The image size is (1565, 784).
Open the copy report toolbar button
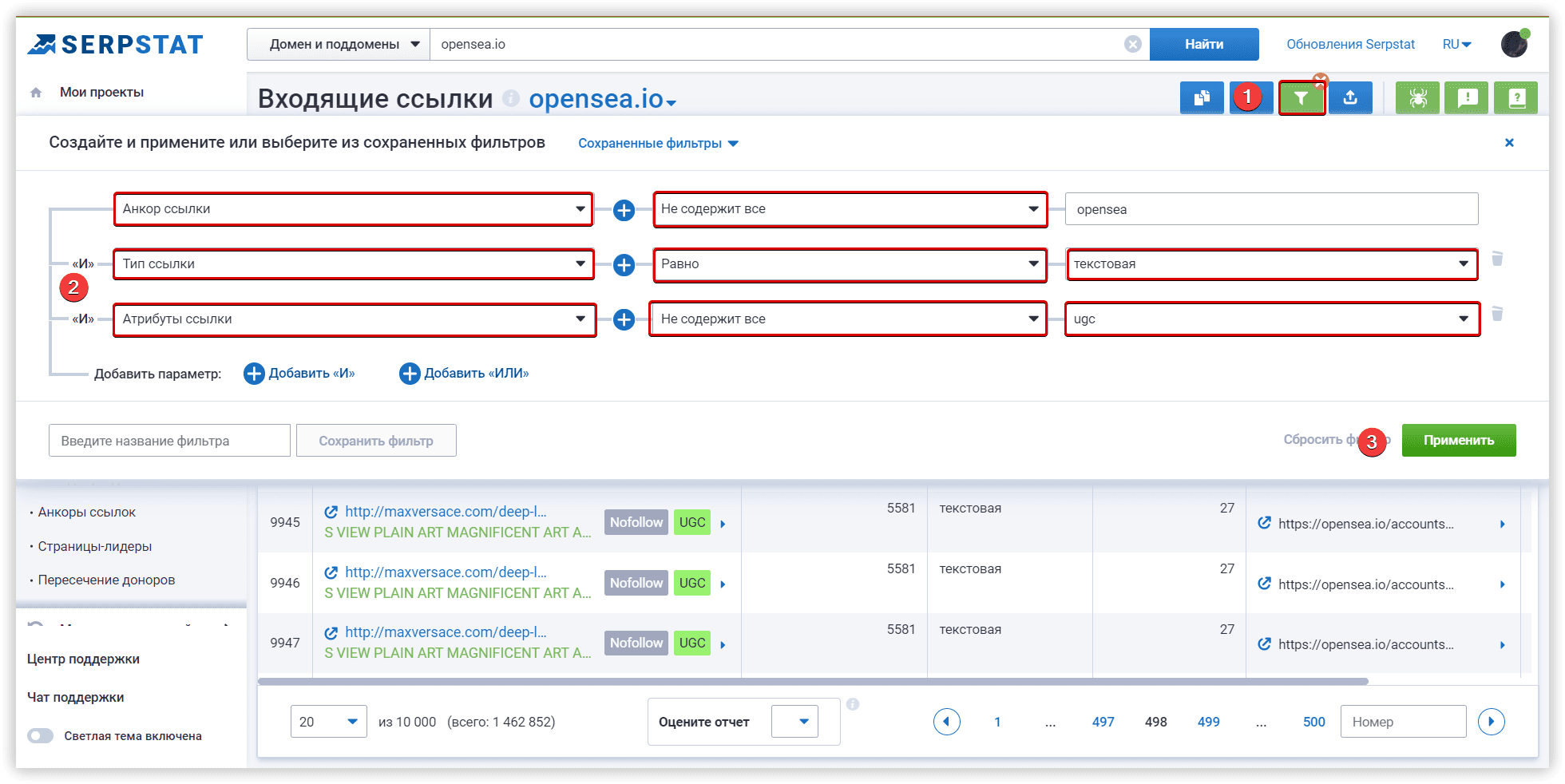(x=1202, y=98)
